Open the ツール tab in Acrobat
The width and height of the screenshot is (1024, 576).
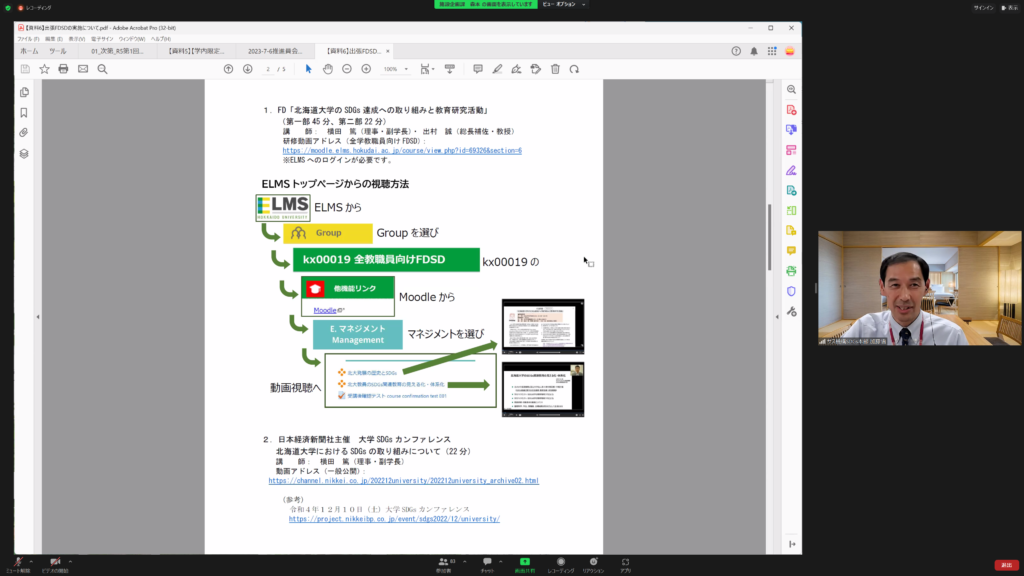[x=58, y=51]
